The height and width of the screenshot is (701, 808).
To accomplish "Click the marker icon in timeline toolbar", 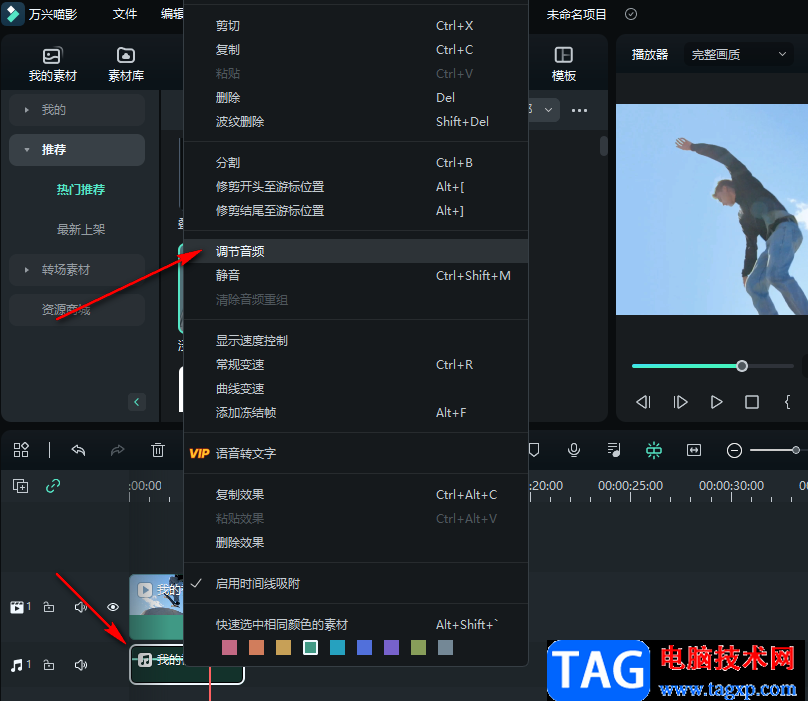I will 534,450.
